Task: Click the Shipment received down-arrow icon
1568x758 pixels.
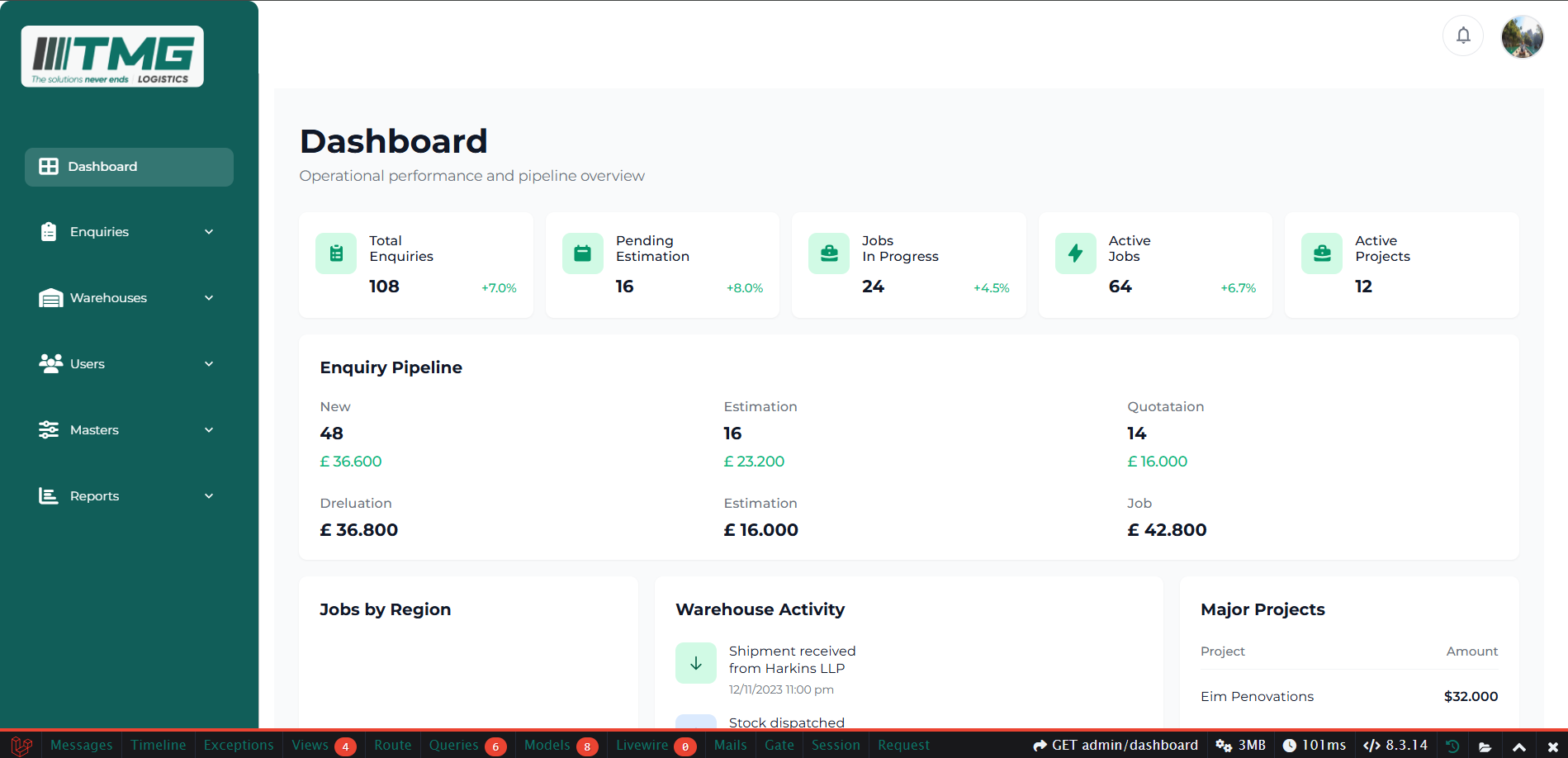Action: tap(695, 663)
